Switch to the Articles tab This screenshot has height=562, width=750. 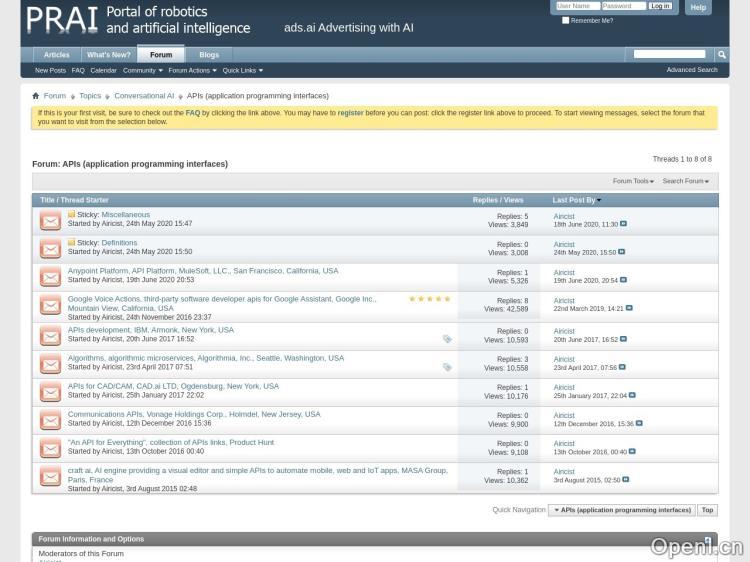[56, 55]
